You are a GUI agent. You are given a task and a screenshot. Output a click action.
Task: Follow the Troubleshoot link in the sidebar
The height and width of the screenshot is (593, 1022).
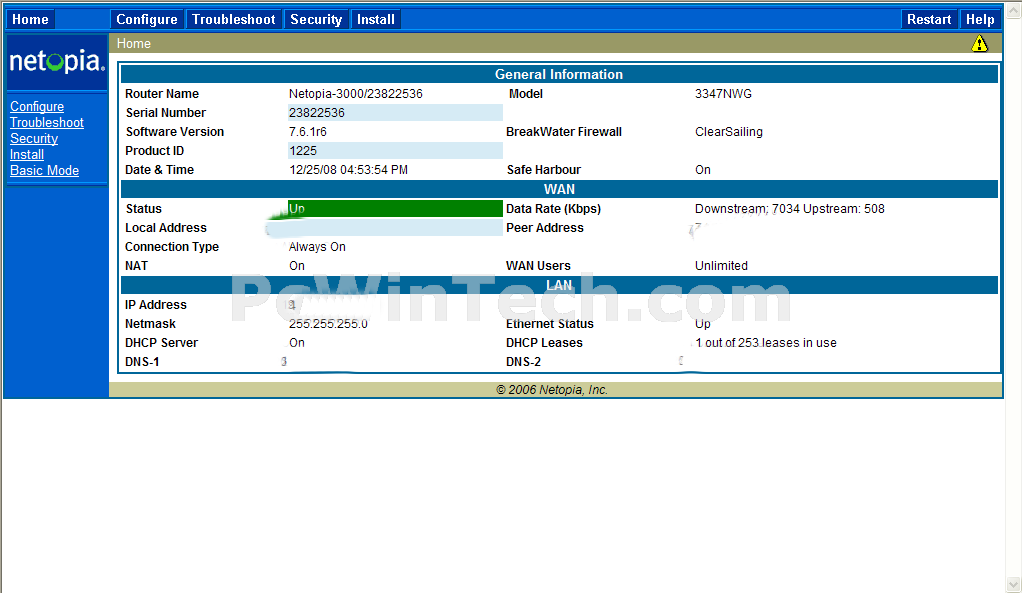(x=47, y=123)
